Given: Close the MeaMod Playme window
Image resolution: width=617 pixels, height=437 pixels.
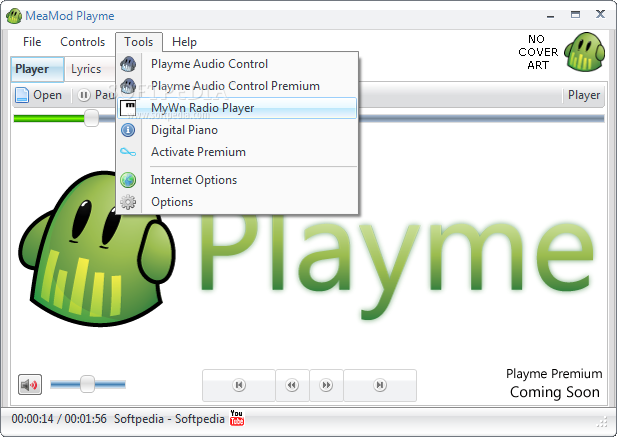Looking at the screenshot, I should tap(600, 15).
